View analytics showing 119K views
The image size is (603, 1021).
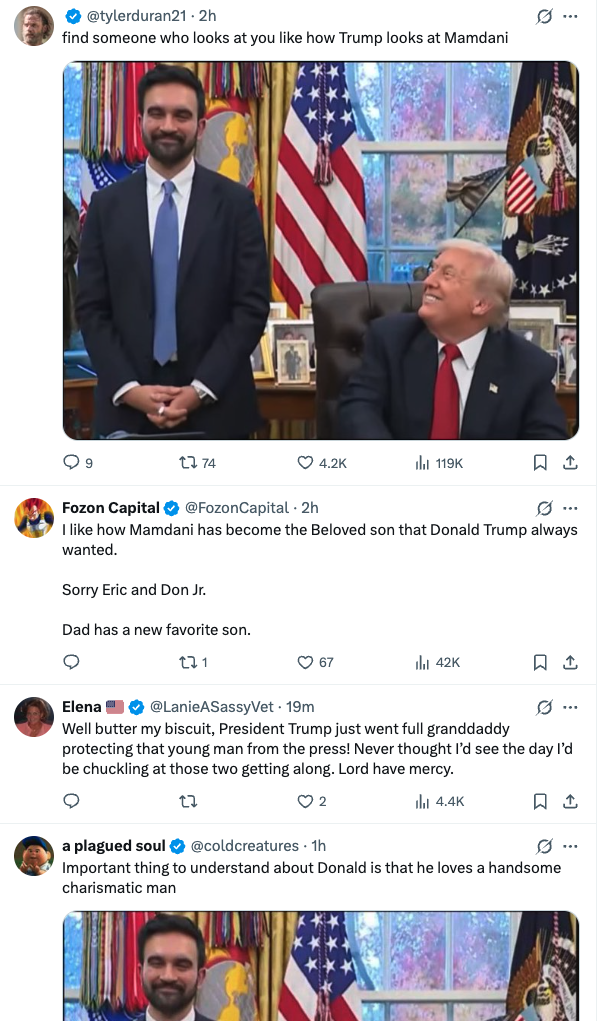coord(422,463)
